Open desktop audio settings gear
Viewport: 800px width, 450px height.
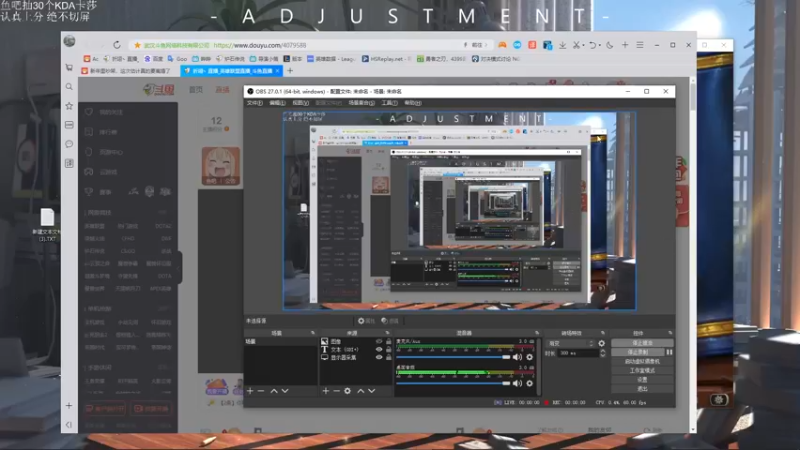pyautogui.click(x=530, y=383)
